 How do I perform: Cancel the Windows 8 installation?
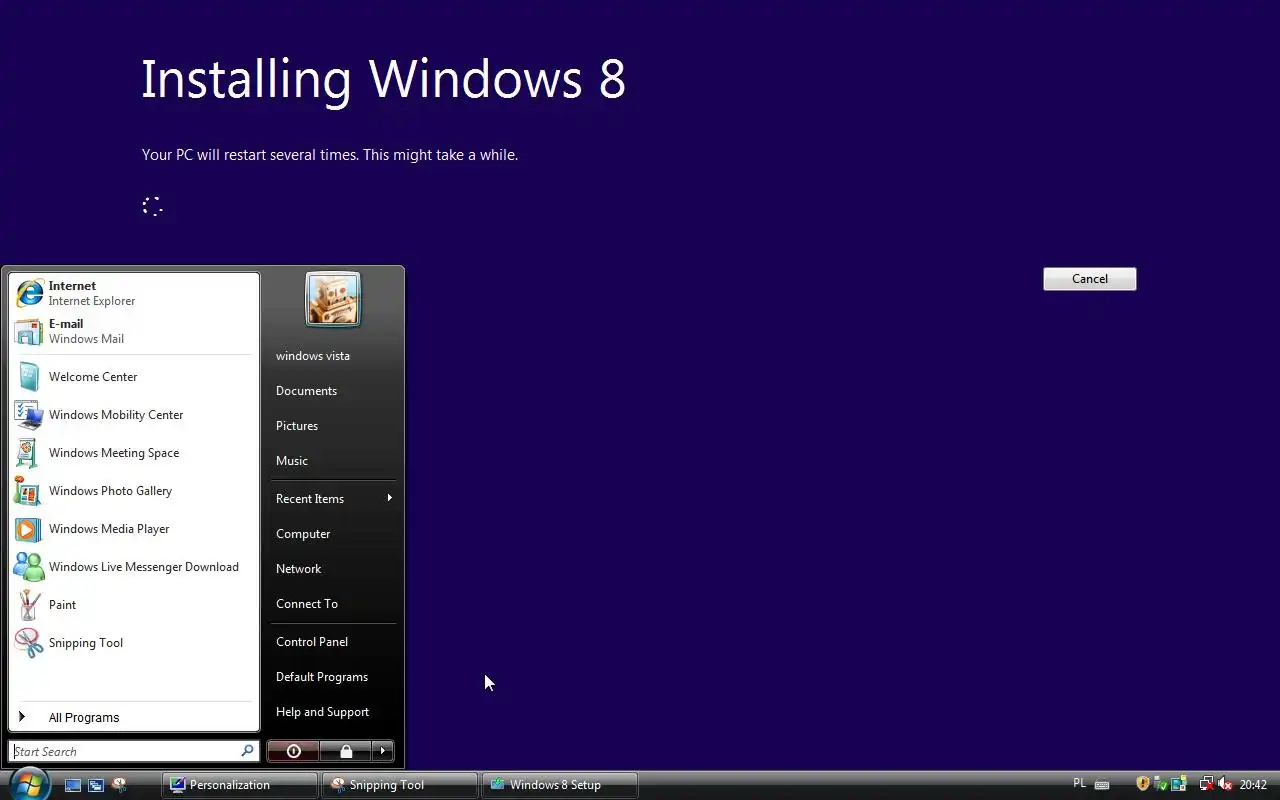click(1090, 279)
